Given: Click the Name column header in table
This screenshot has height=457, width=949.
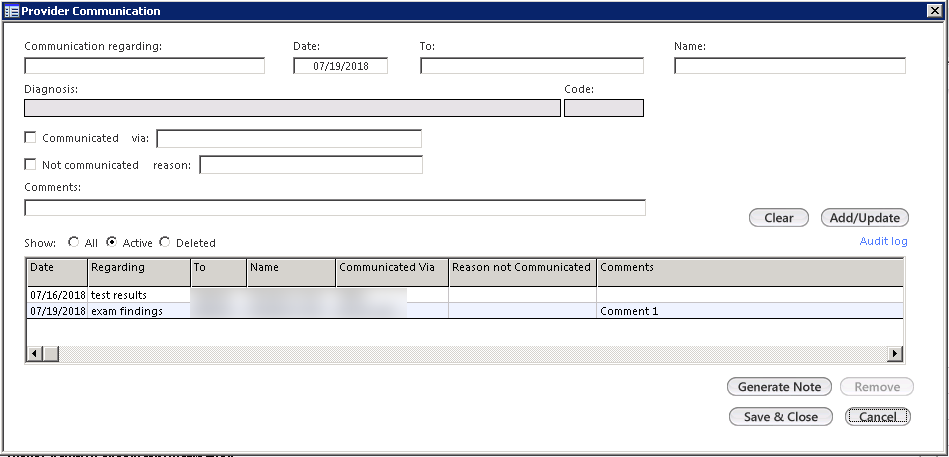Looking at the screenshot, I should [291, 272].
